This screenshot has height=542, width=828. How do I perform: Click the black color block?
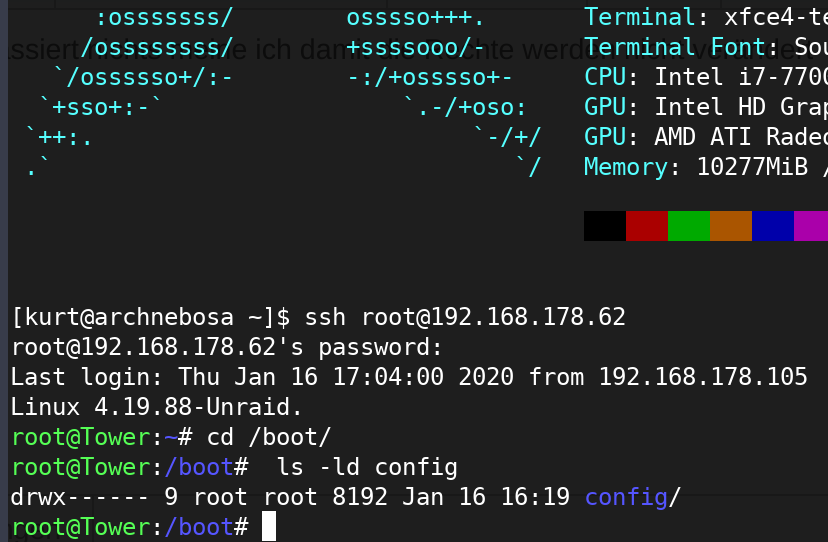pos(605,226)
